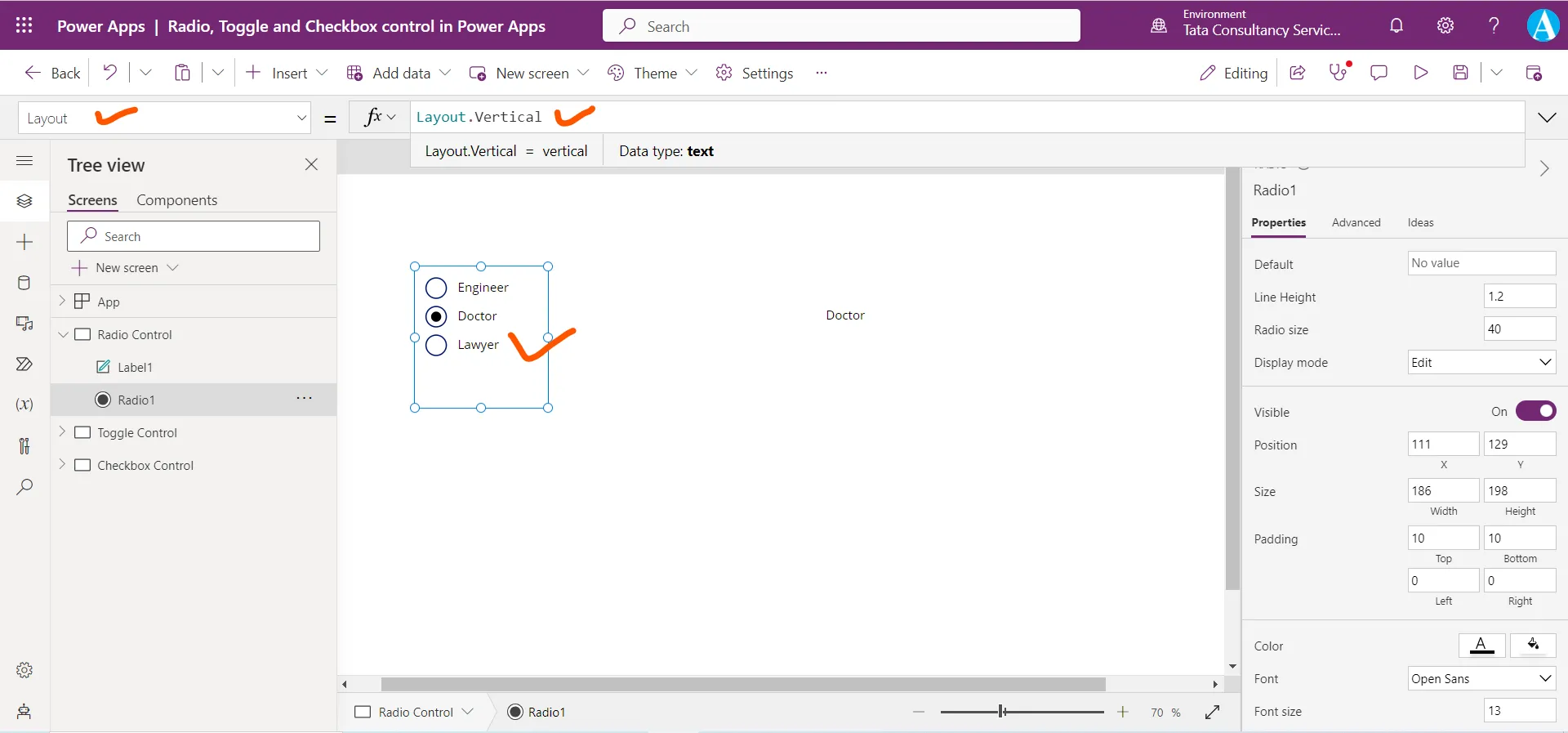The width and height of the screenshot is (1568, 733).
Task: Open the Comments icon
Action: pyautogui.click(x=1379, y=73)
